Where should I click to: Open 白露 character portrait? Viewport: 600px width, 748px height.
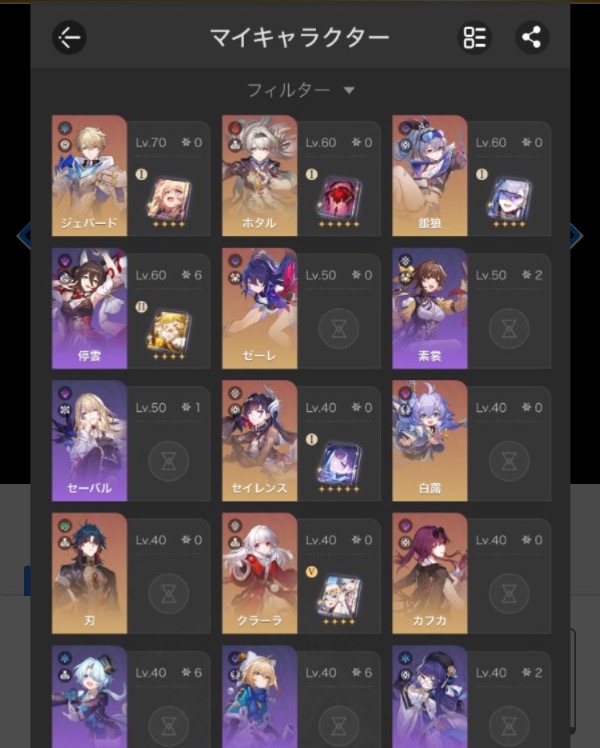coord(430,441)
